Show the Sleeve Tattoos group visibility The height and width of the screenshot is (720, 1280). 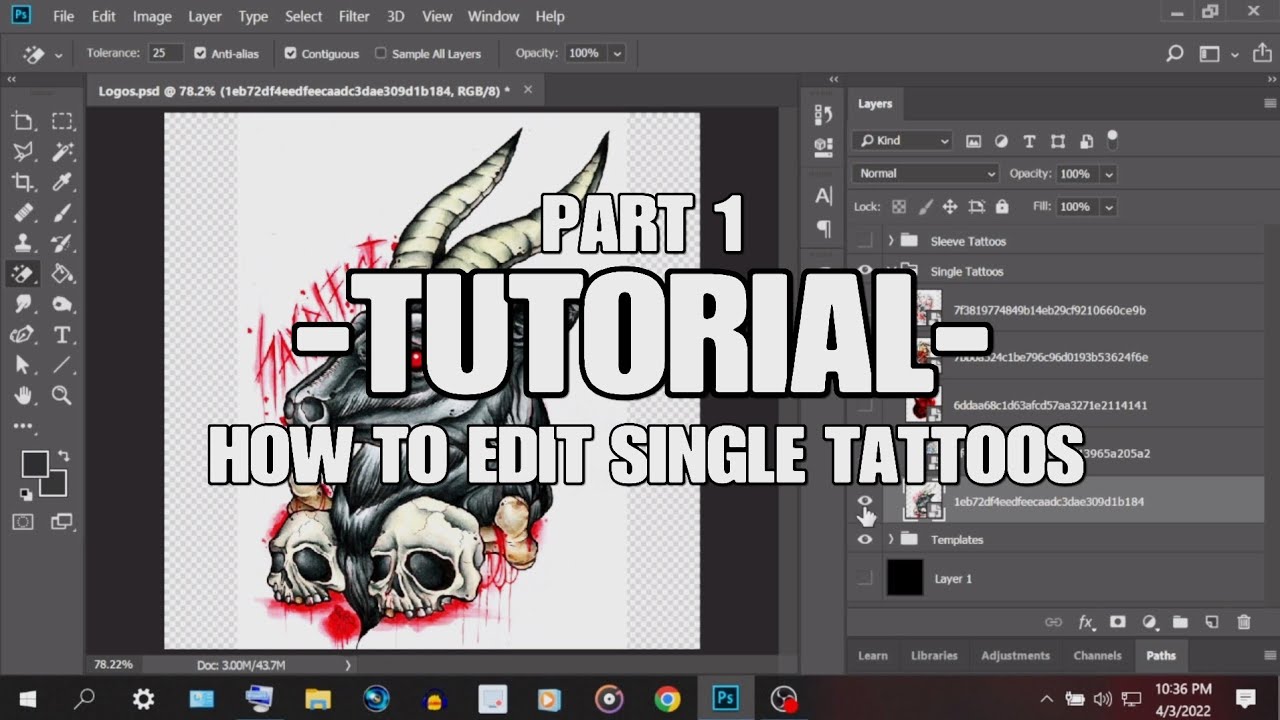coord(865,241)
